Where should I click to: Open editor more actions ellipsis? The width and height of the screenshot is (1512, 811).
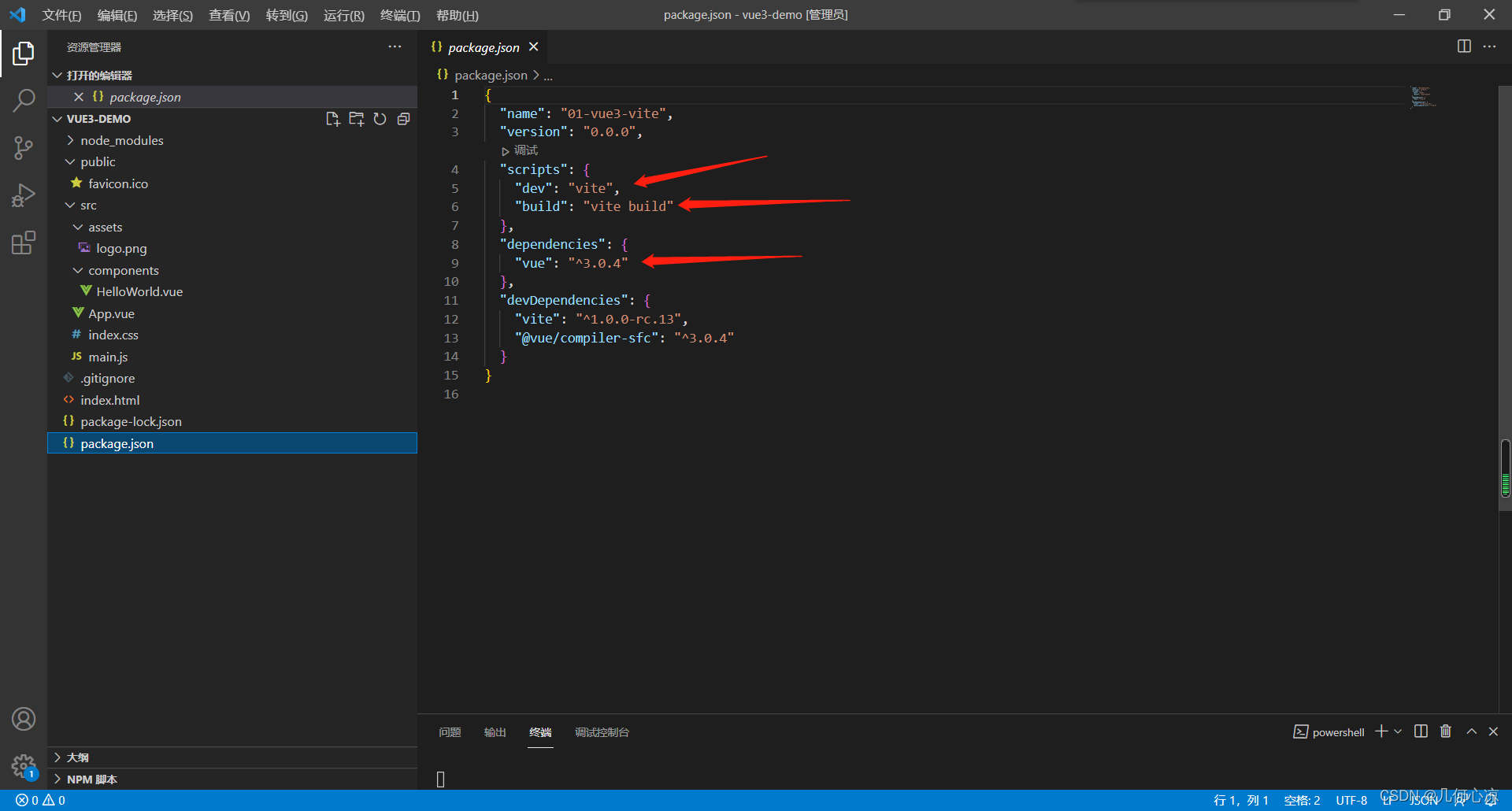pos(1489,46)
